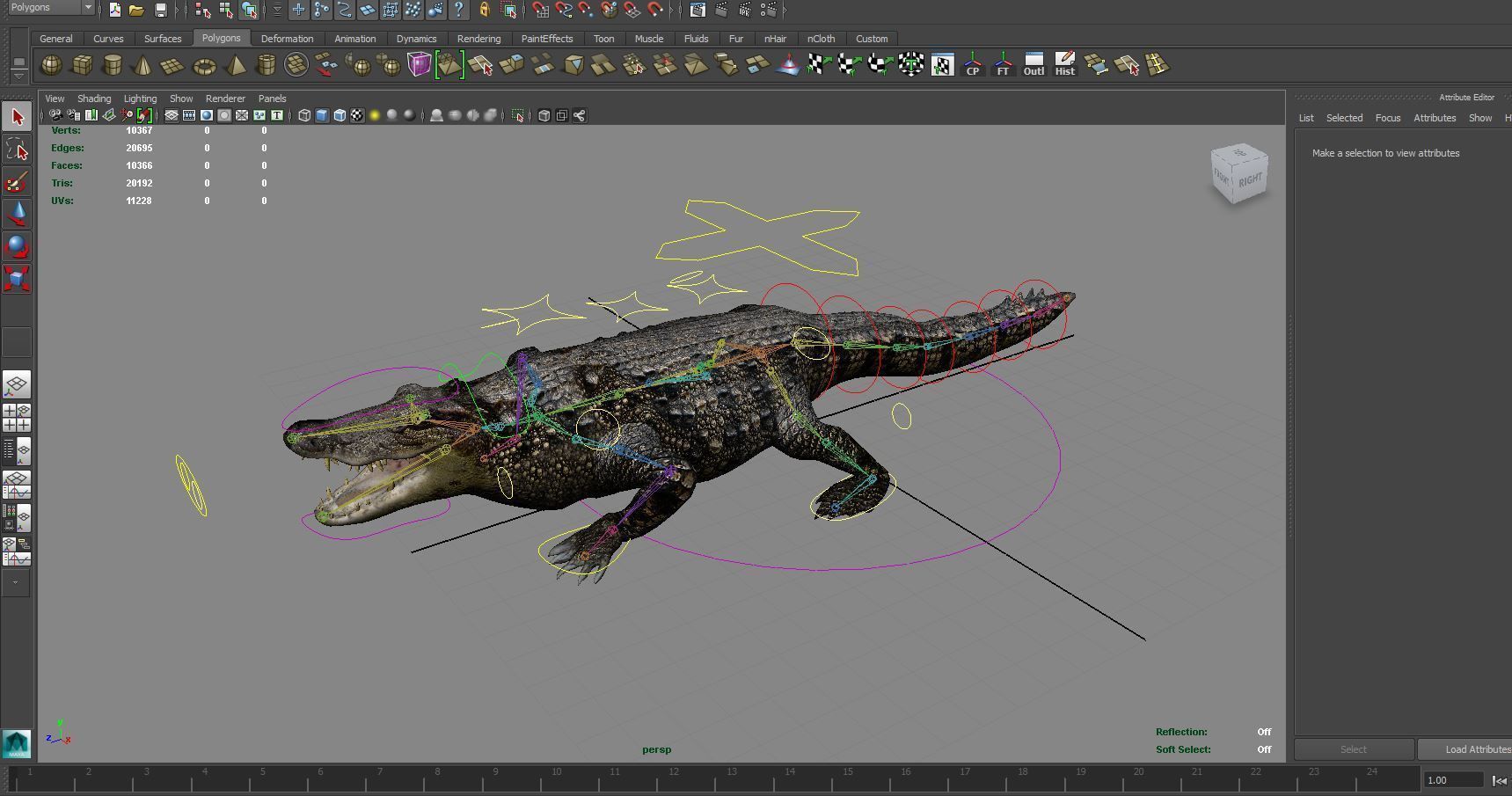This screenshot has height=796, width=1512.
Task: Click the Help question mark icon
Action: (458, 11)
